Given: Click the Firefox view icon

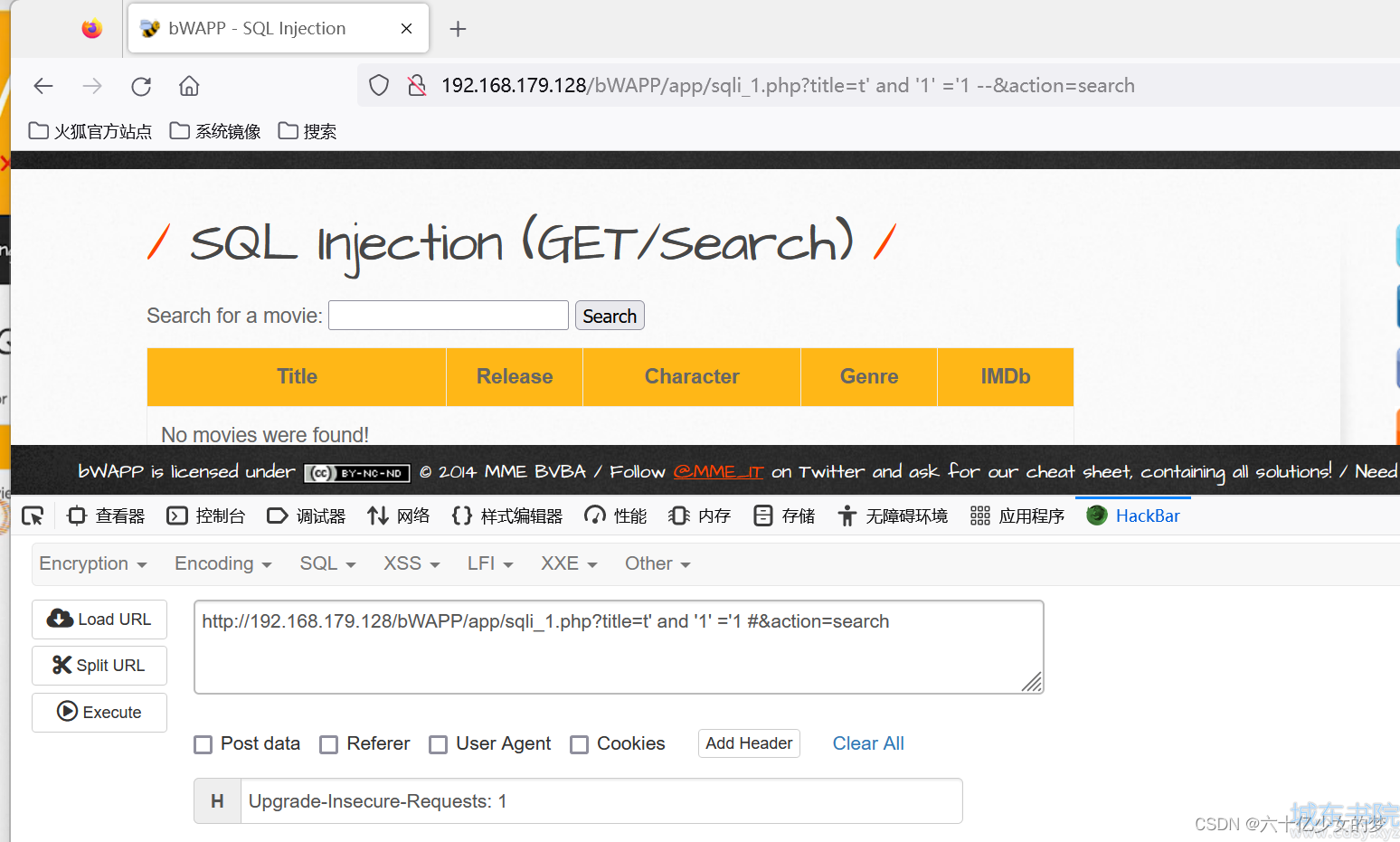Looking at the screenshot, I should pos(91,29).
